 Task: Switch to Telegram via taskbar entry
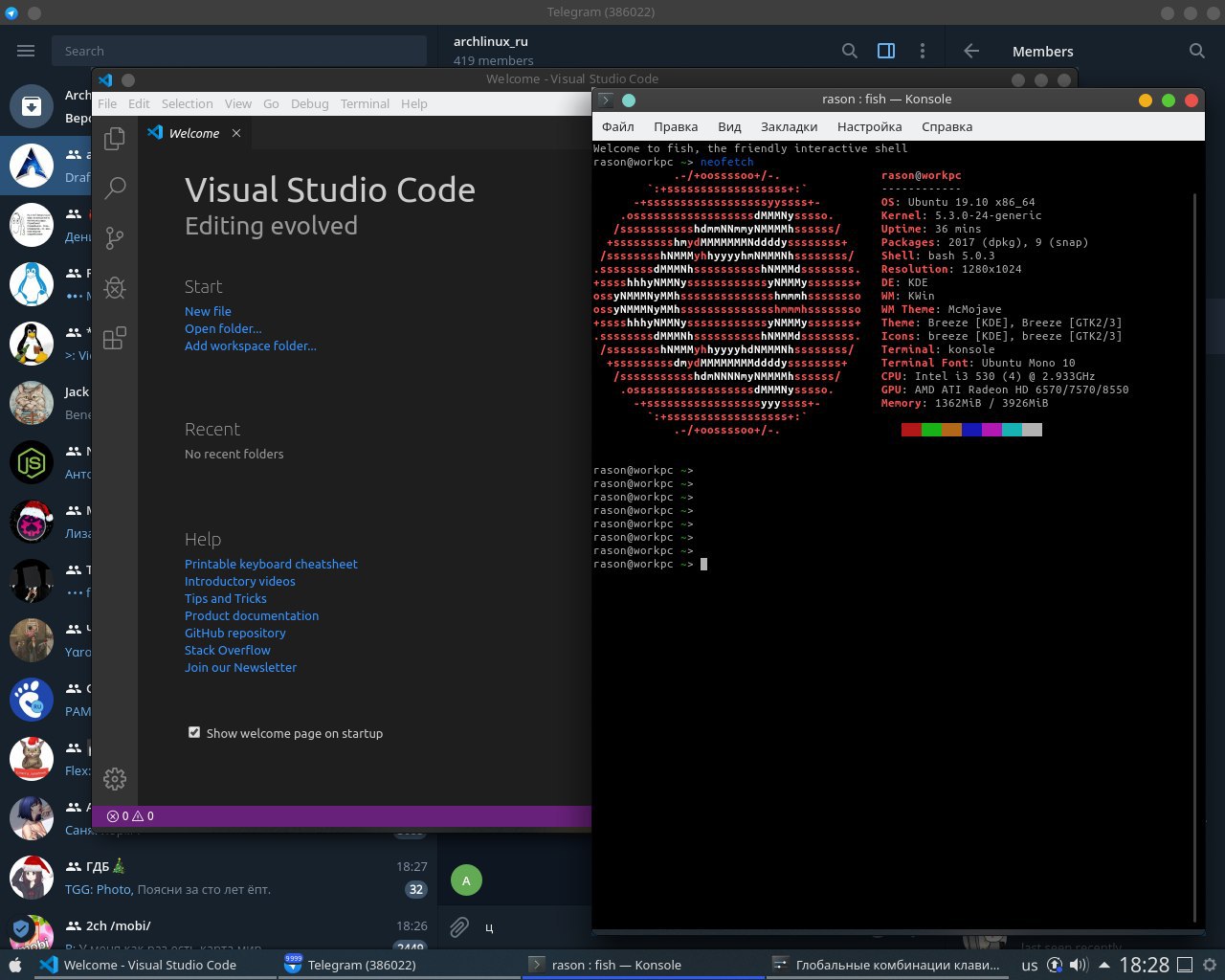pos(398,965)
